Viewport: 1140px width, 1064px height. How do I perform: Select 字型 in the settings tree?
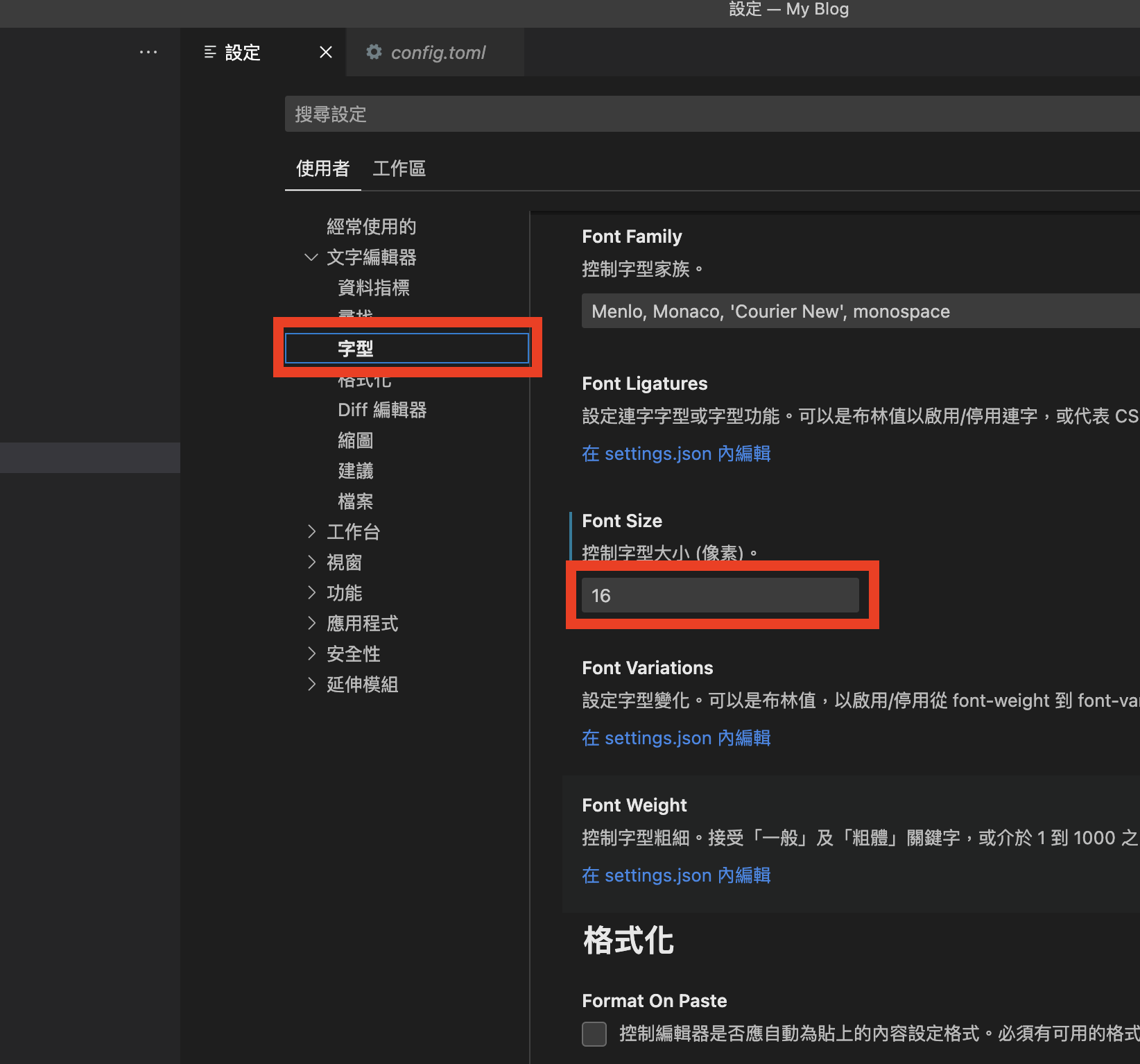point(407,348)
